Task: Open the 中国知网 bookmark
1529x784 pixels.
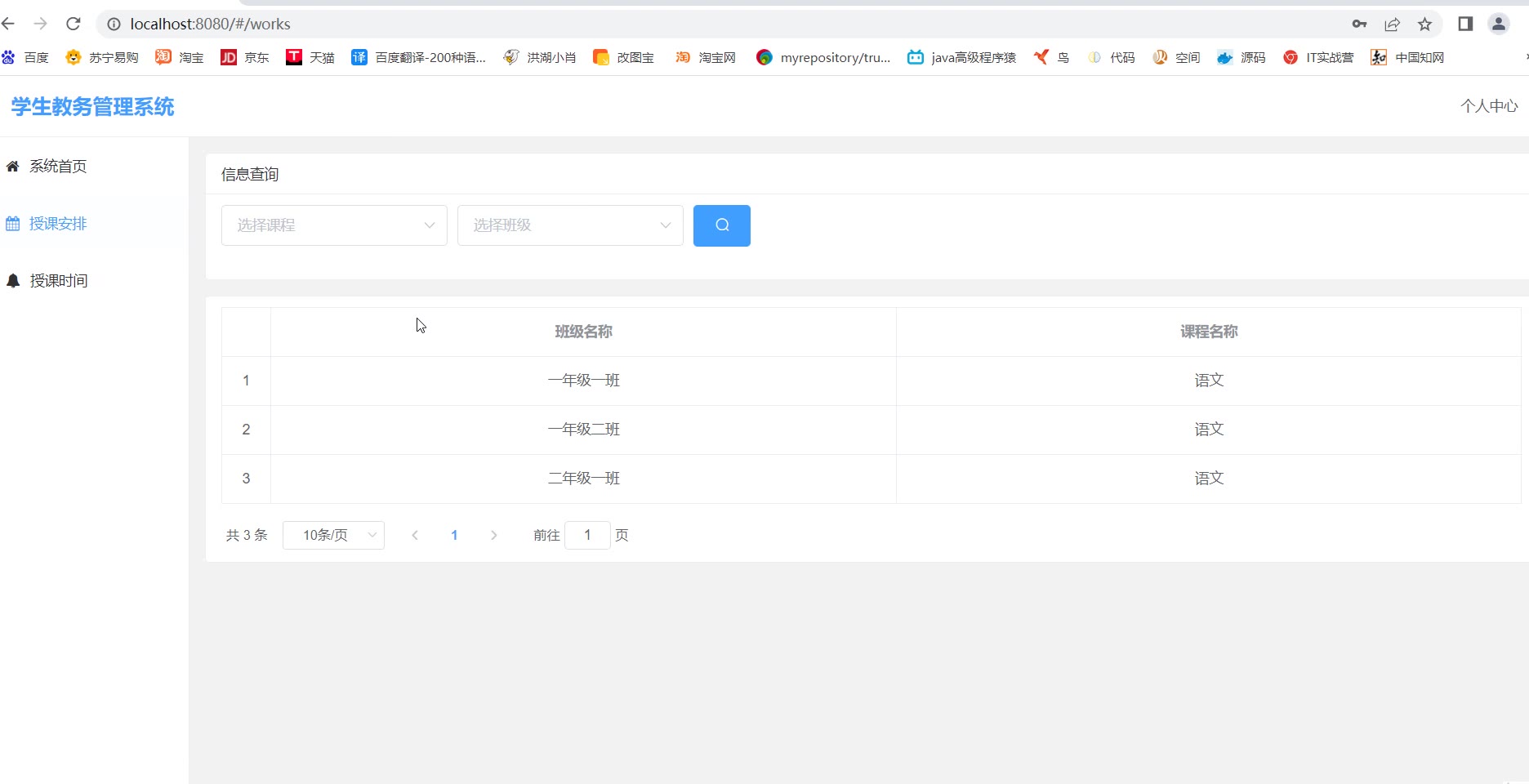Action: pyautogui.click(x=1407, y=57)
